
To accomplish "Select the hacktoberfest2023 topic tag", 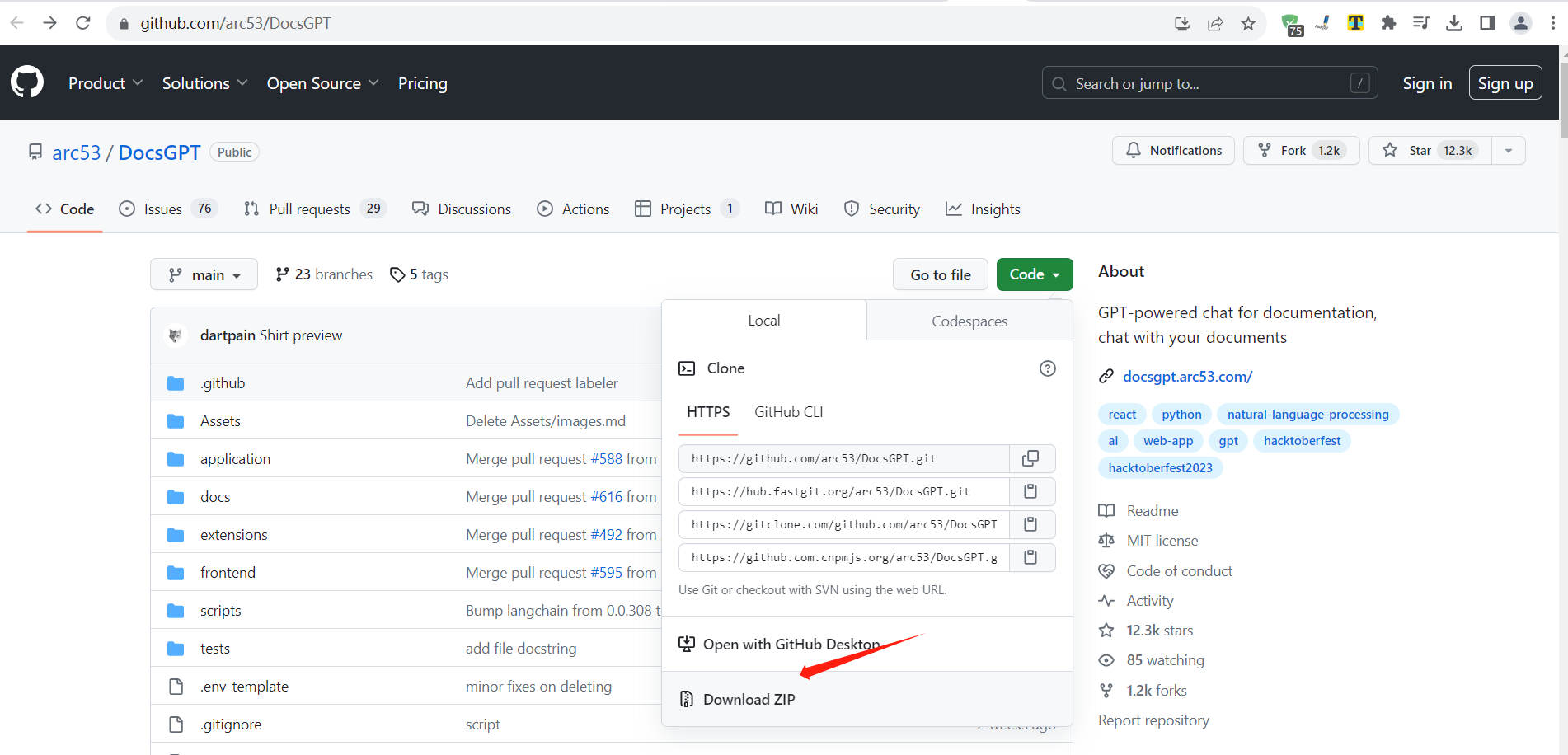I will pos(1160,467).
